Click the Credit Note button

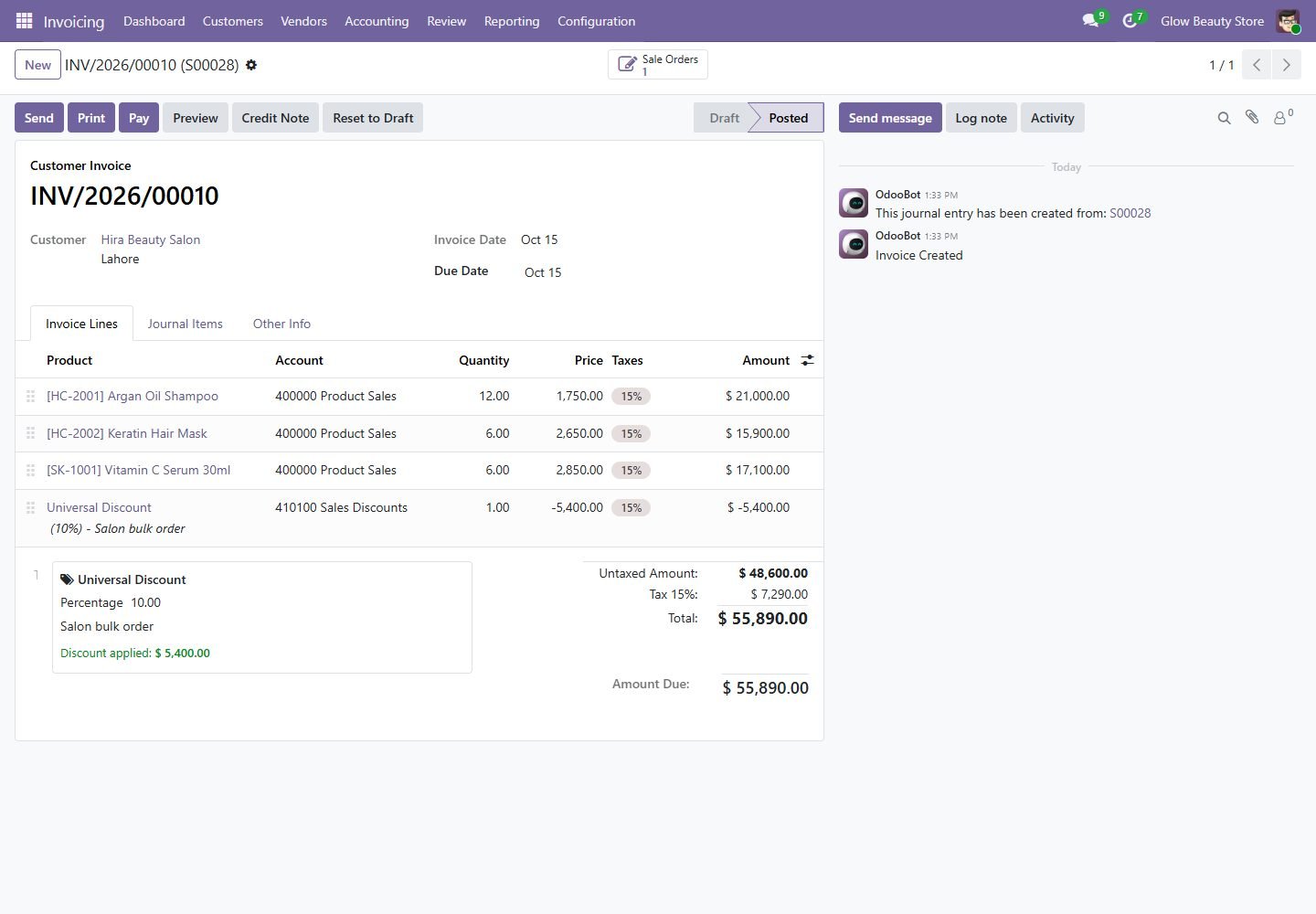click(x=275, y=118)
